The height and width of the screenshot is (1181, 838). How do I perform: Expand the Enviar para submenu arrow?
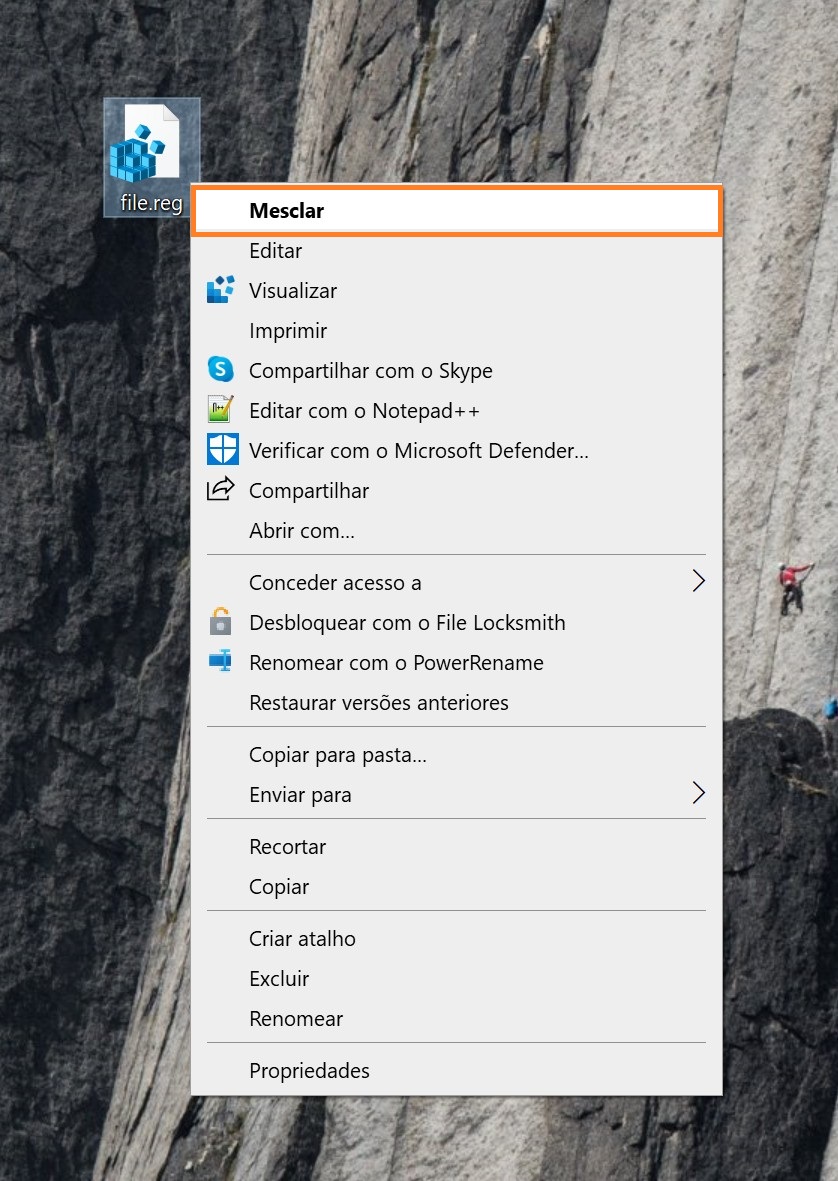(x=698, y=794)
